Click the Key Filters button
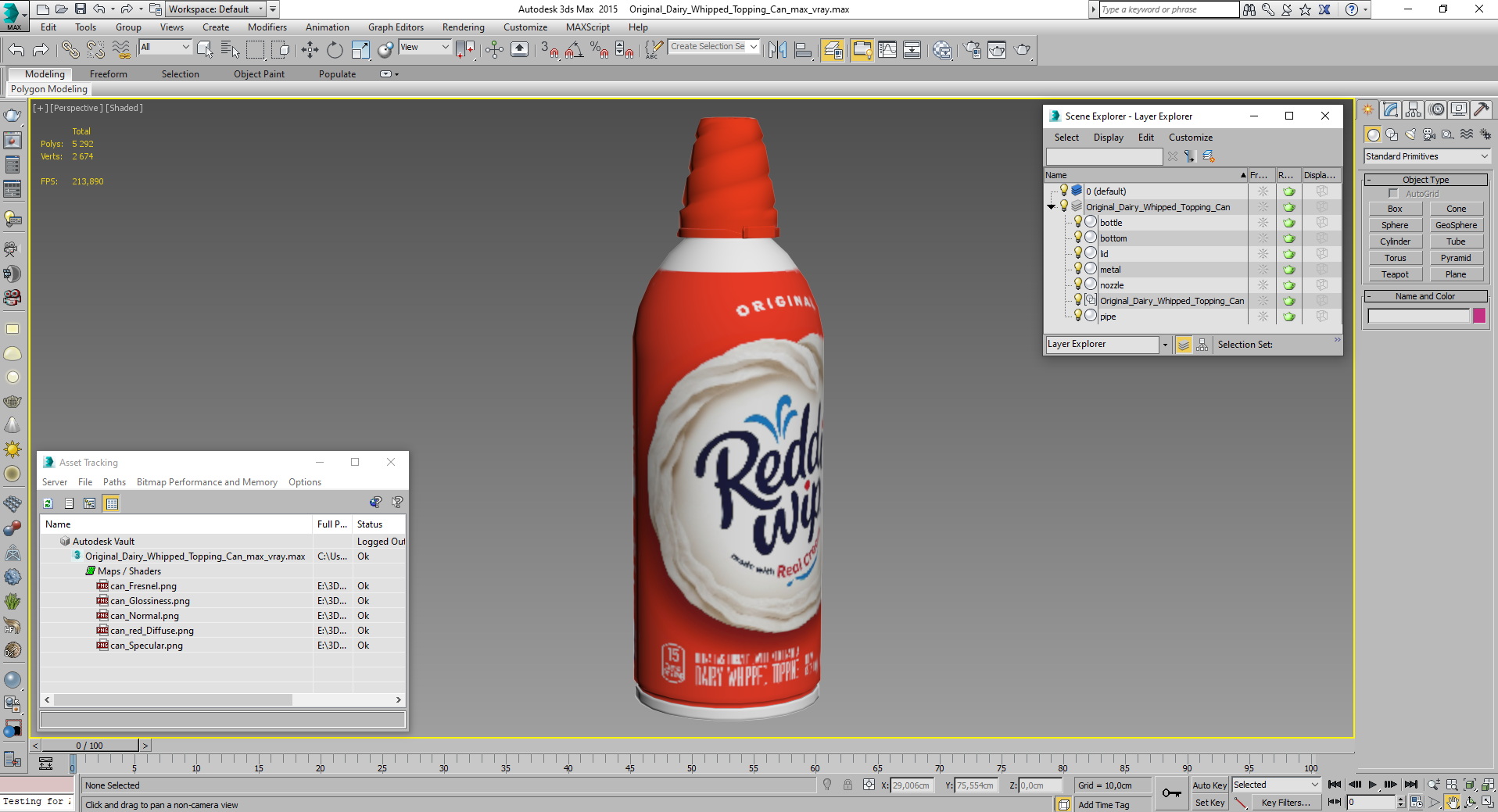This screenshot has width=1498, height=812. point(1285,803)
